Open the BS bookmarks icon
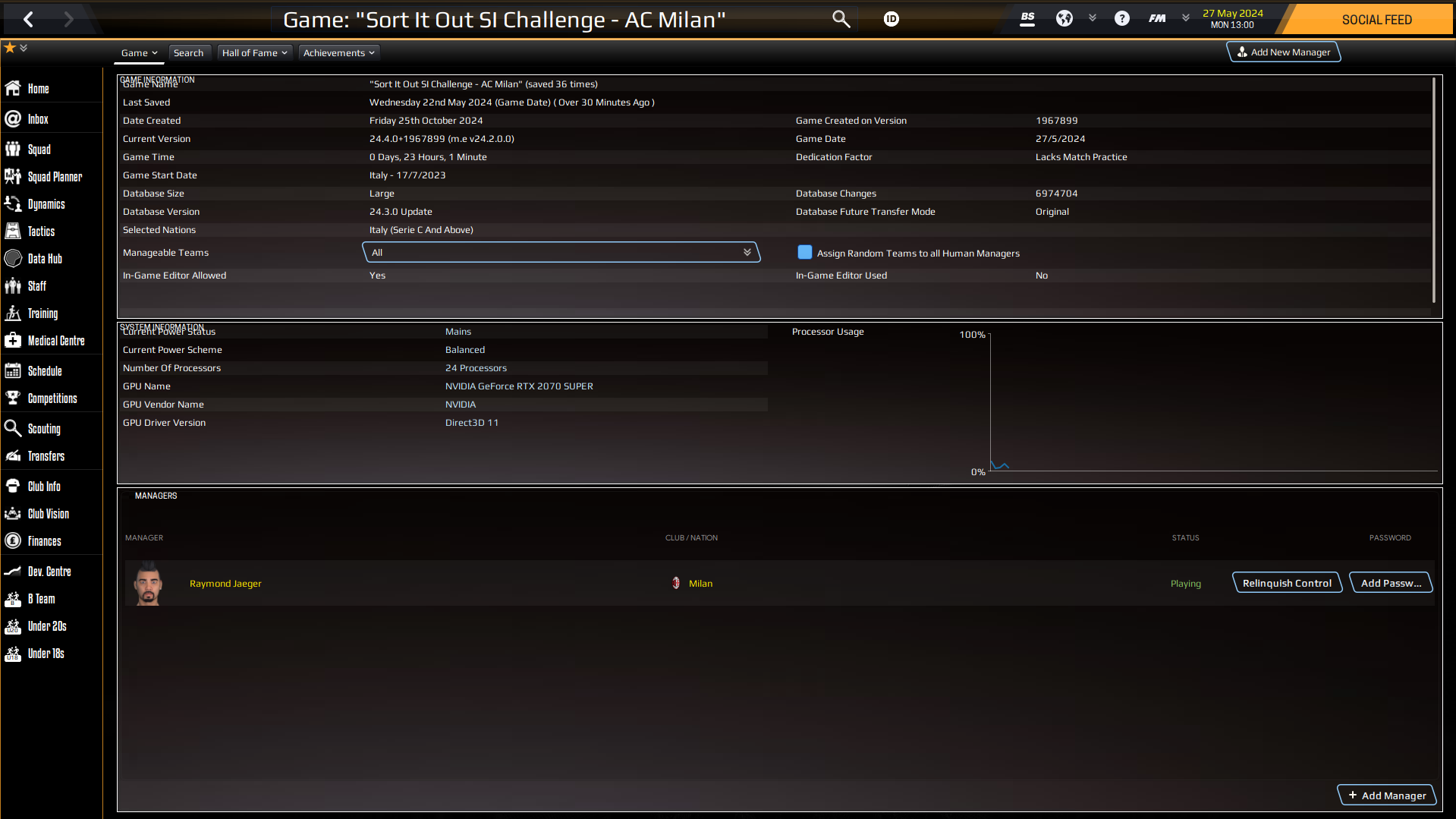The width and height of the screenshot is (1456, 819). click(1027, 19)
